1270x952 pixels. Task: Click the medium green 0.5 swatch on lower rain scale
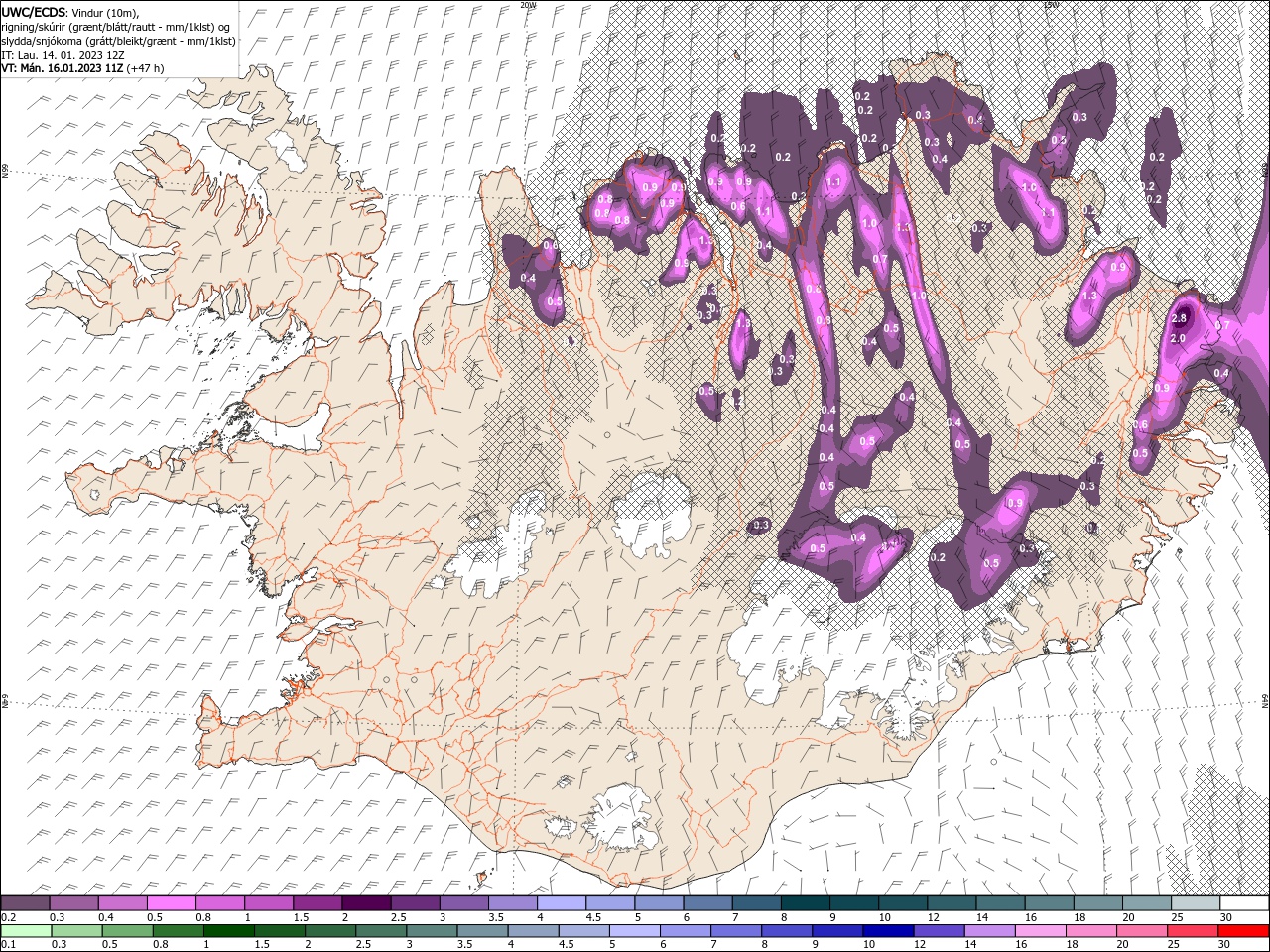(x=127, y=931)
